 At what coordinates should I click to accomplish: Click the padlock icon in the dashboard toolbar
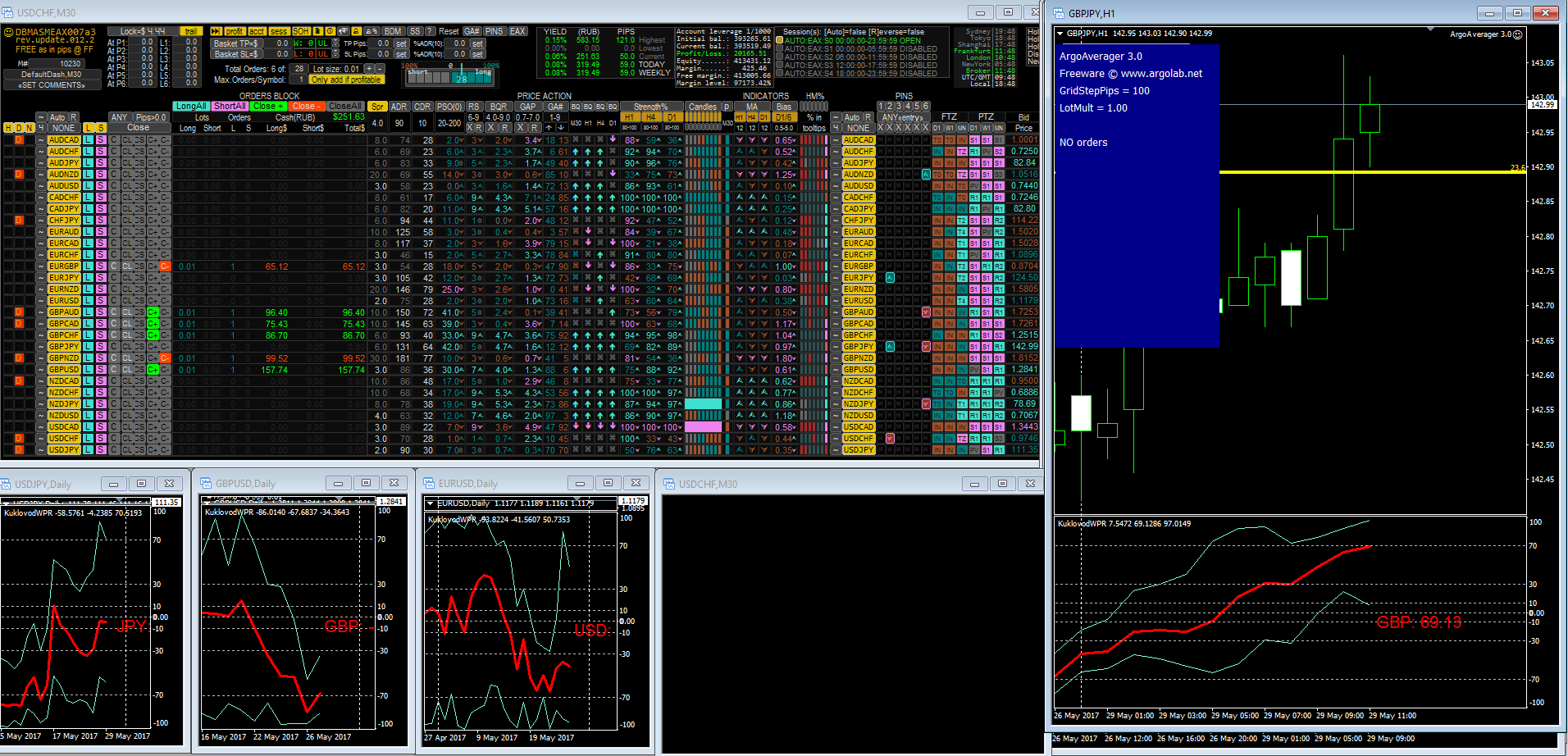(x=356, y=31)
